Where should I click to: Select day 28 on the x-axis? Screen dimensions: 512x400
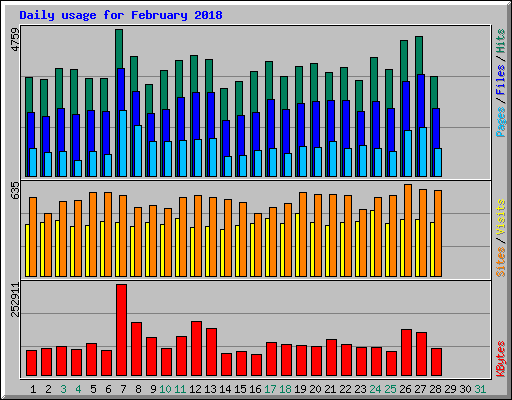click(x=435, y=389)
